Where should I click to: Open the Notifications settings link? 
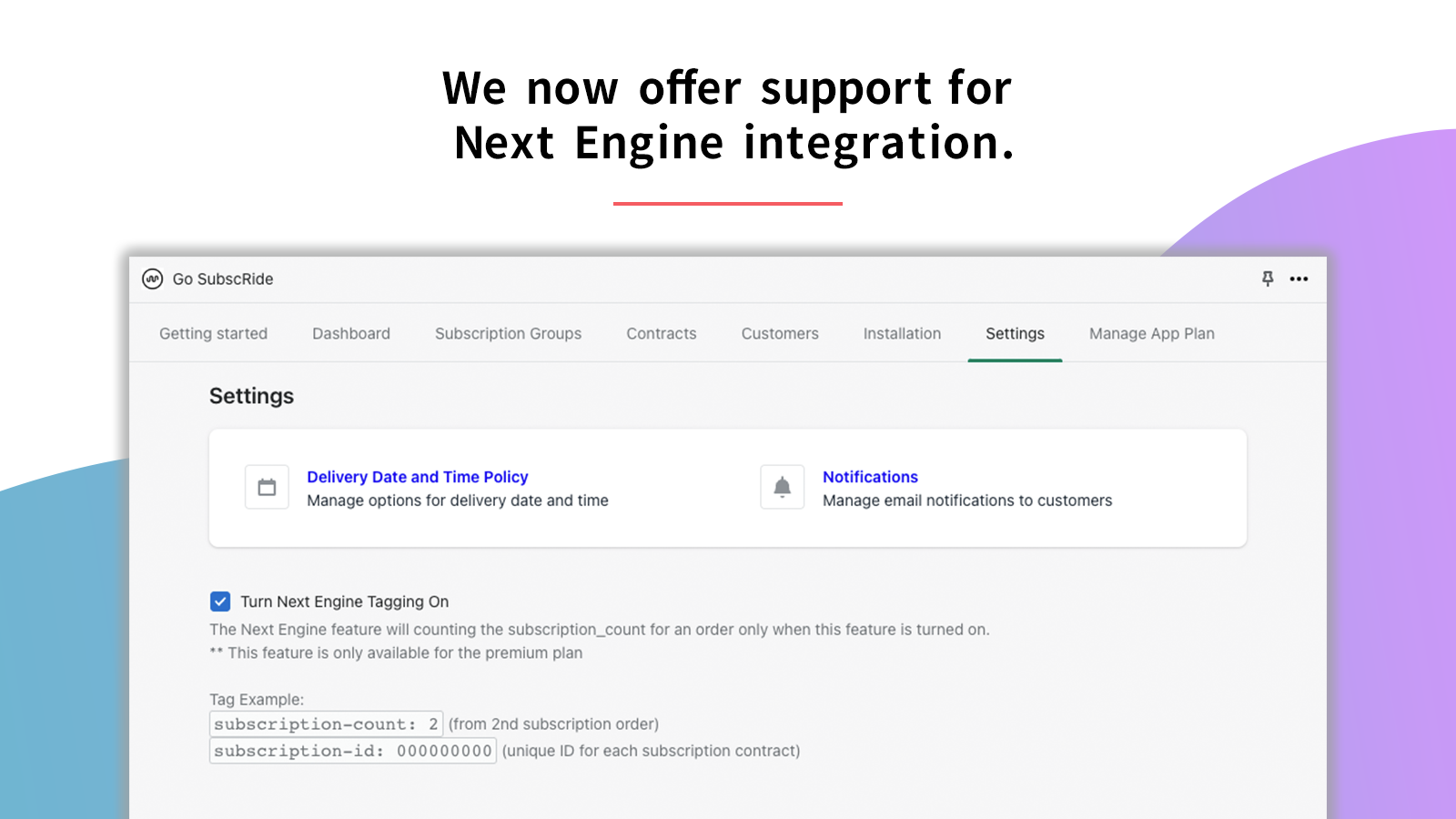click(x=870, y=477)
